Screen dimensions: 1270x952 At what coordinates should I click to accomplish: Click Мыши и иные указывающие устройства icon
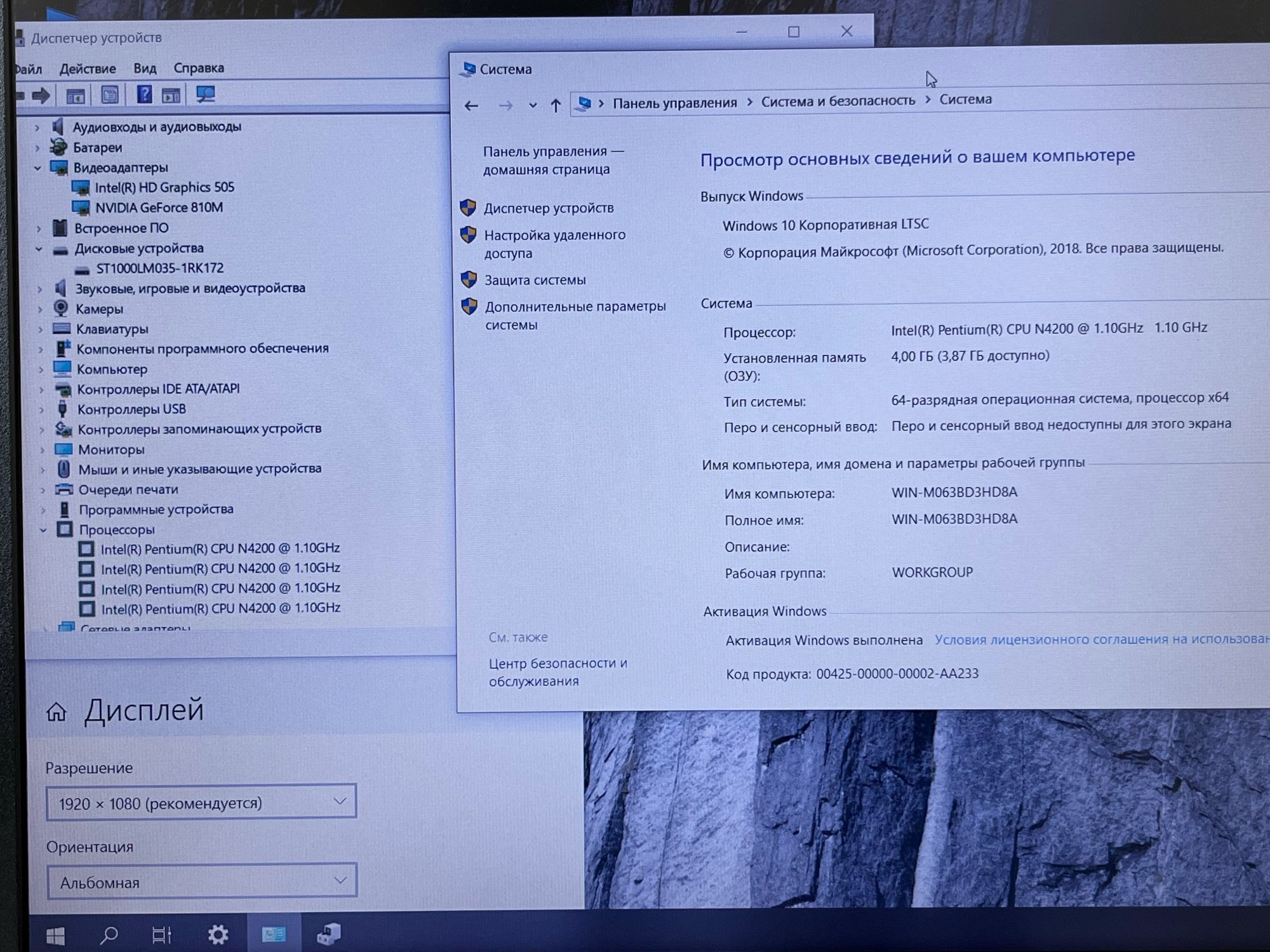63,469
